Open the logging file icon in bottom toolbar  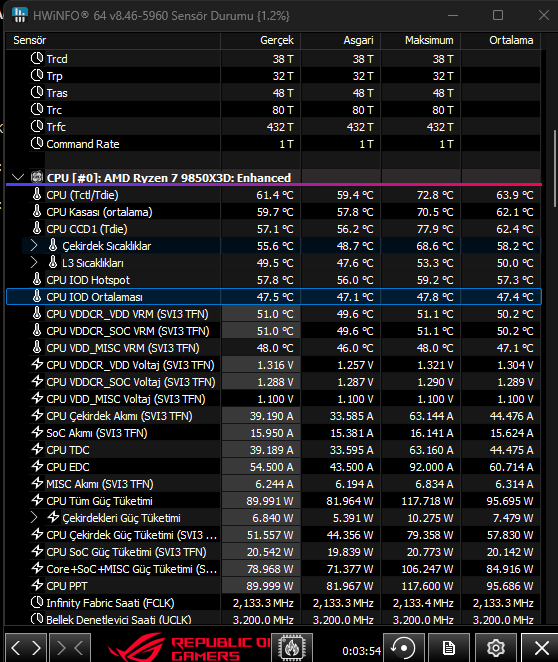(448, 647)
